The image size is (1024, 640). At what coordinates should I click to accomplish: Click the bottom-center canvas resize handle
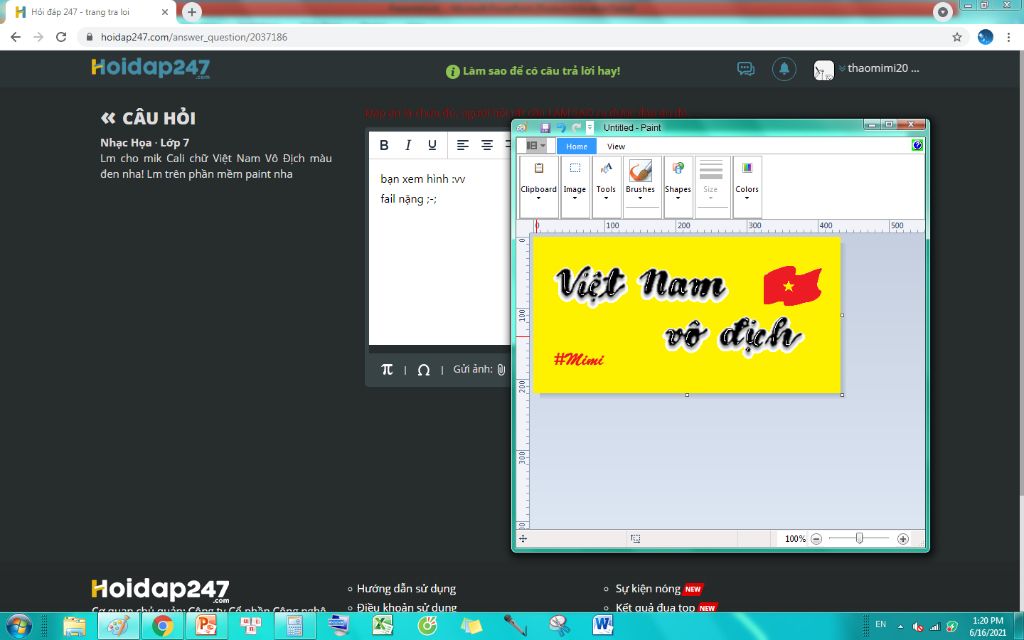(x=687, y=394)
